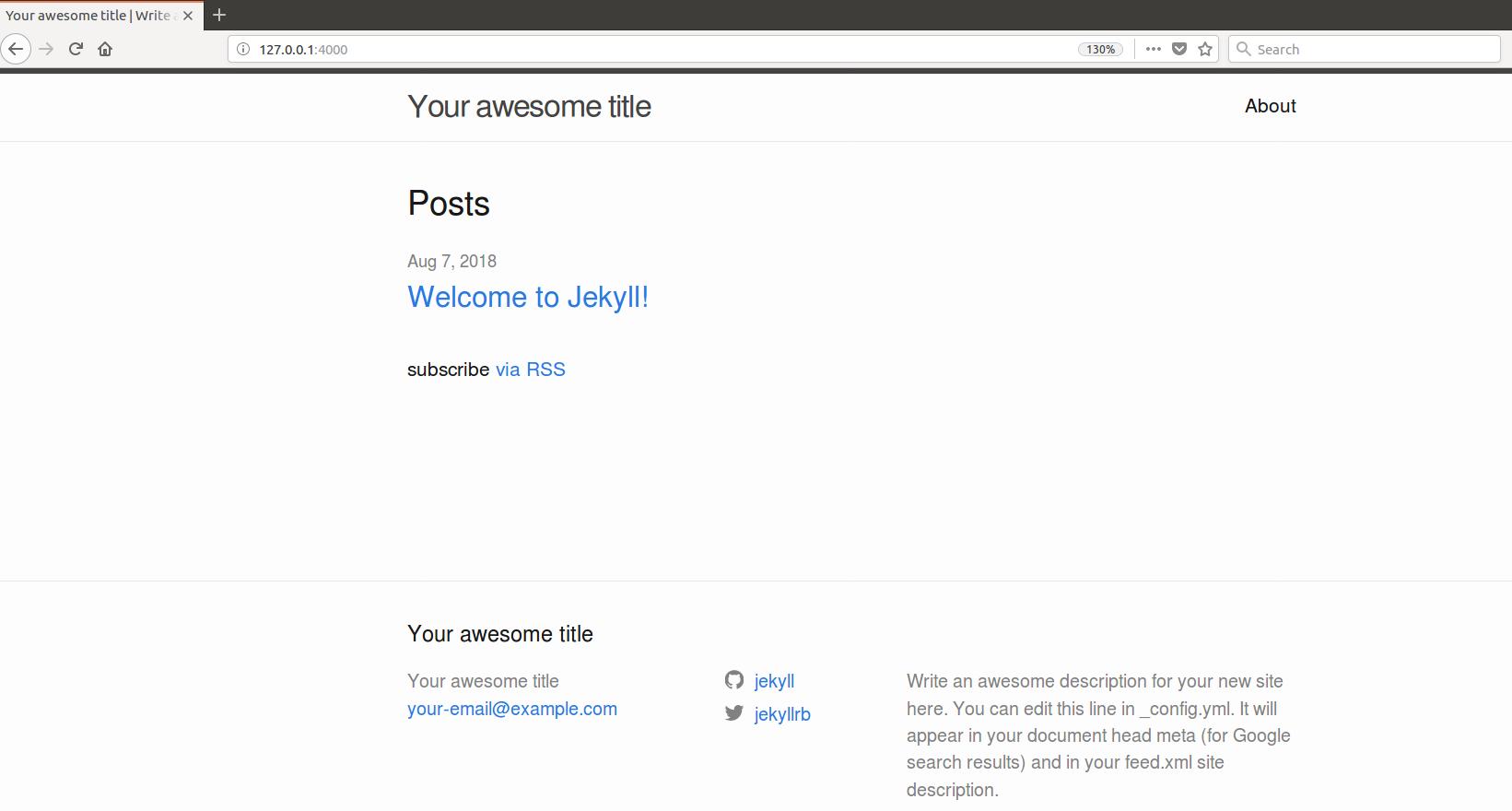Screen dimensions: 1512x811
Task: Open the jekyll GitHub profile link
Action: [774, 681]
